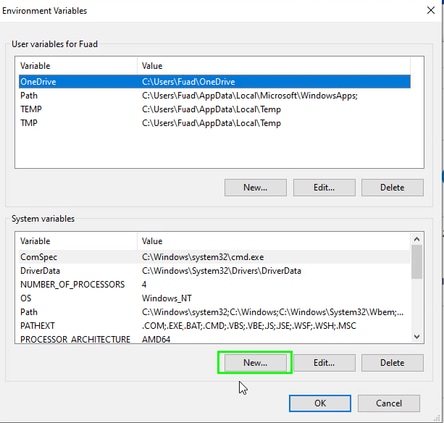Screen dimensions: 444x423
Task: Click the system variables scrollbar thumb
Action: 417,262
